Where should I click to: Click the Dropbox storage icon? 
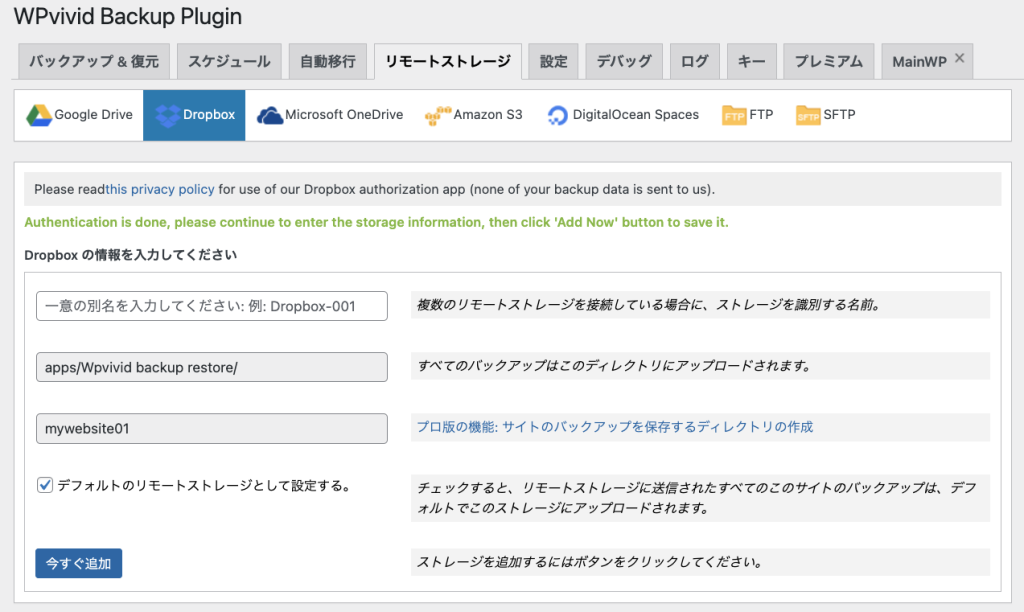click(167, 115)
